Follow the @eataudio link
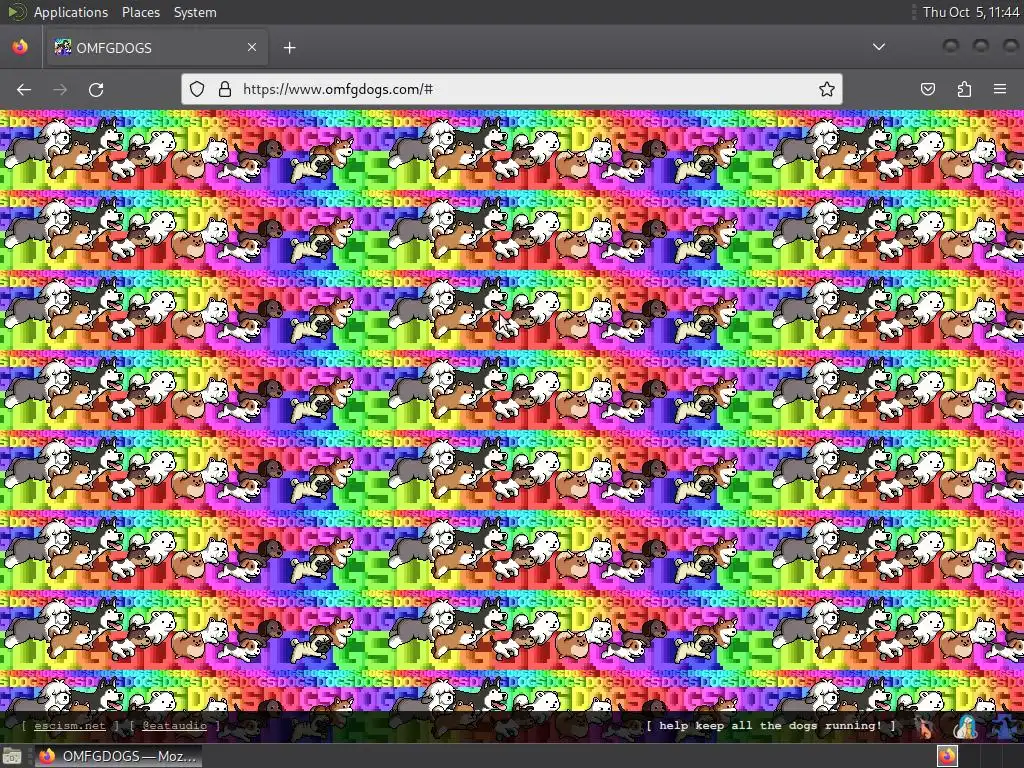The width and height of the screenshot is (1024, 768). click(x=174, y=726)
